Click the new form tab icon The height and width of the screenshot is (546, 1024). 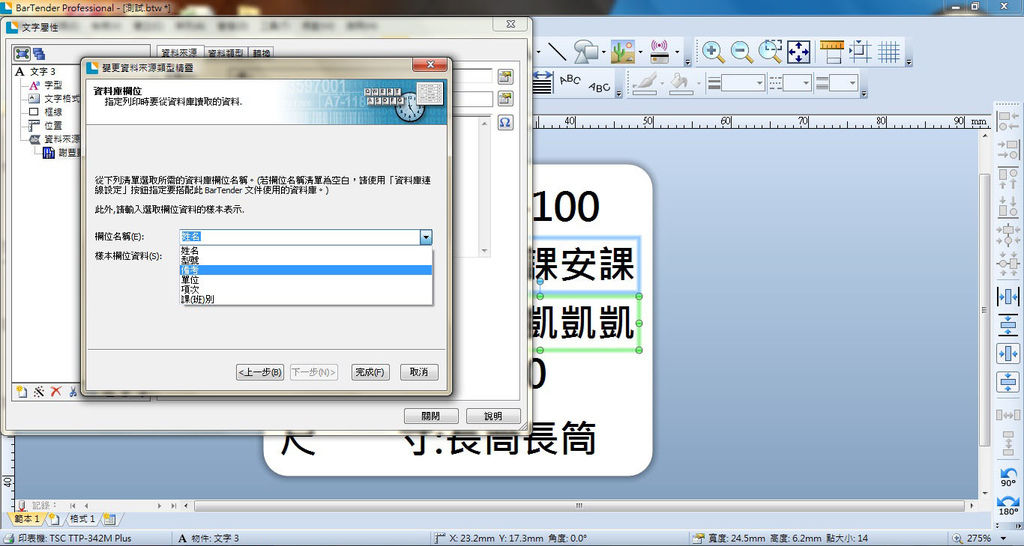109,520
